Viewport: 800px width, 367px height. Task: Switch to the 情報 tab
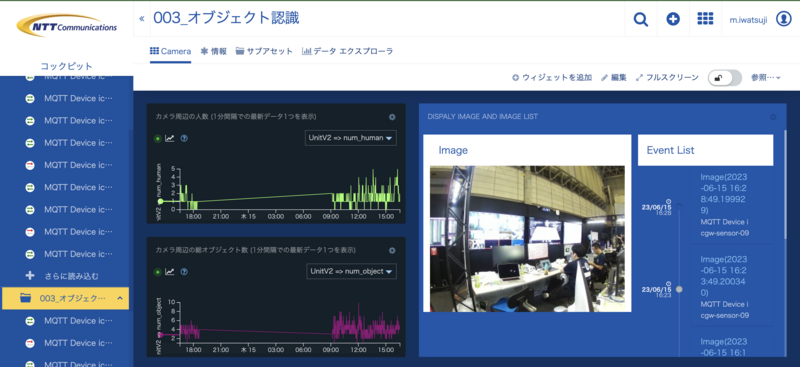[x=214, y=51]
